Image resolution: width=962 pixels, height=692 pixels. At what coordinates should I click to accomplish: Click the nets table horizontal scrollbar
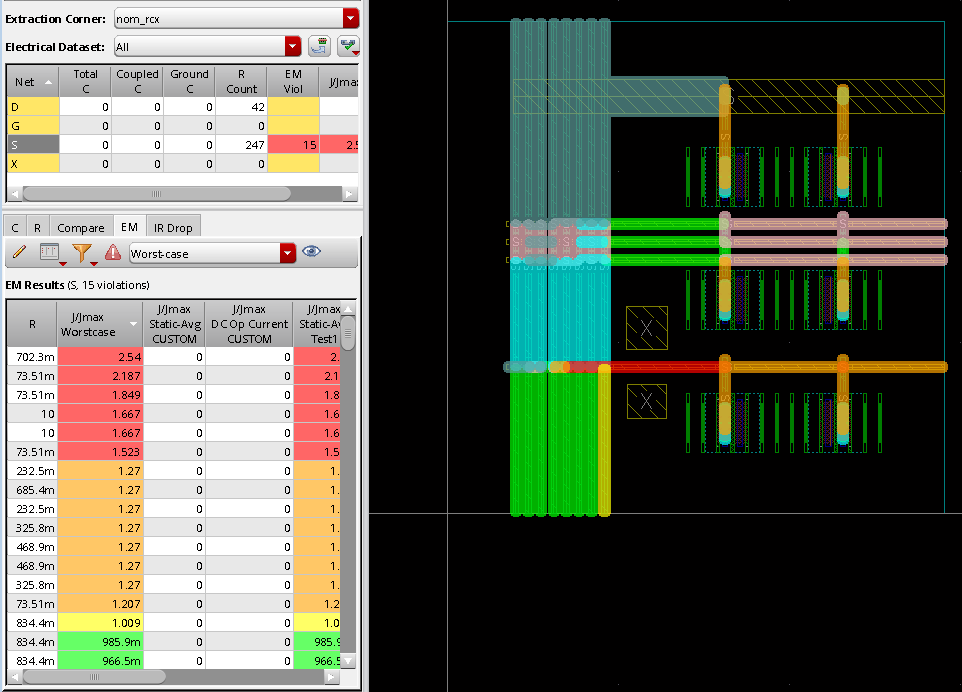point(155,194)
